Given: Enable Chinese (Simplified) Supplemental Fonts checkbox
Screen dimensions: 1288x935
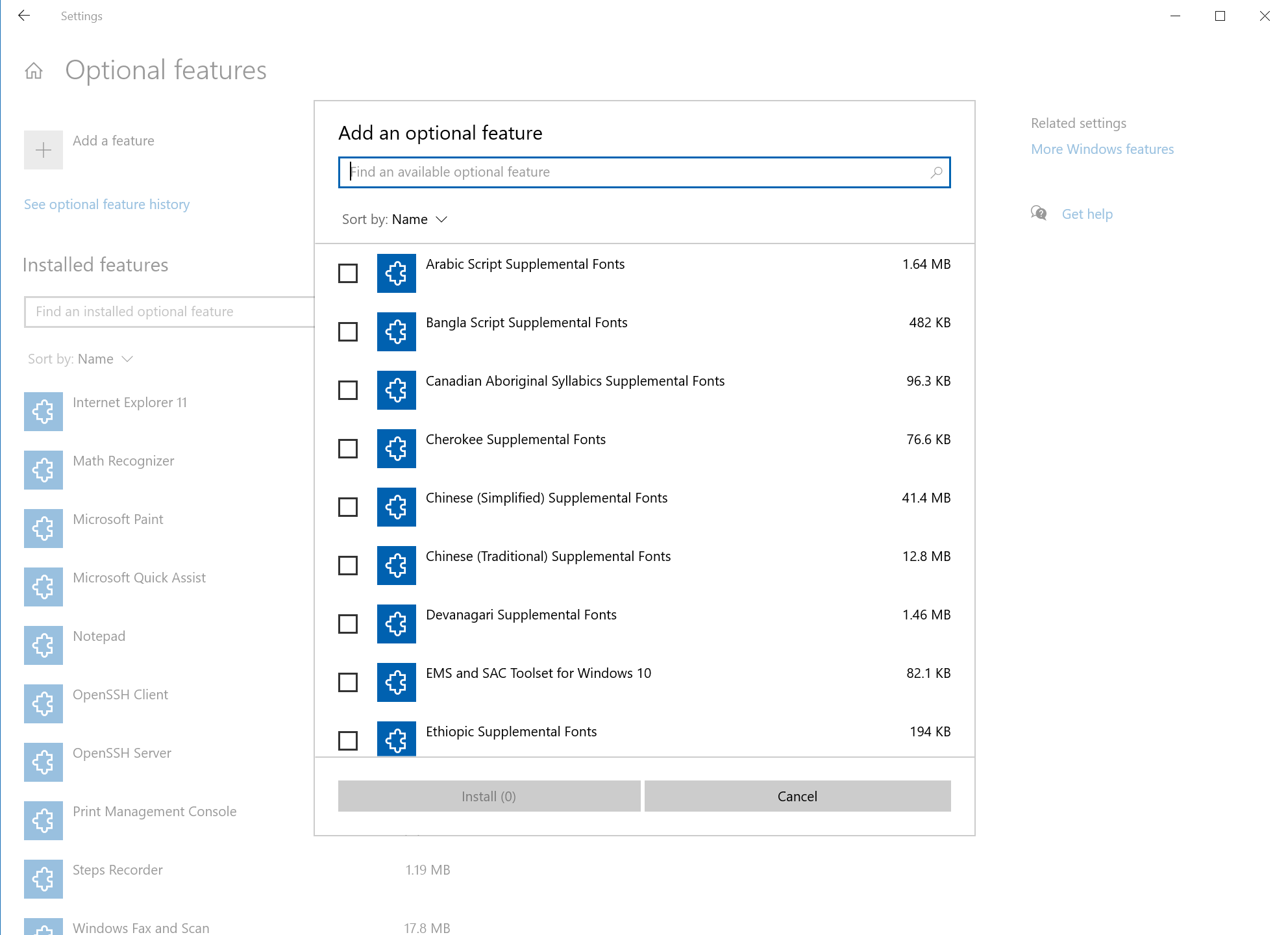Looking at the screenshot, I should click(348, 507).
